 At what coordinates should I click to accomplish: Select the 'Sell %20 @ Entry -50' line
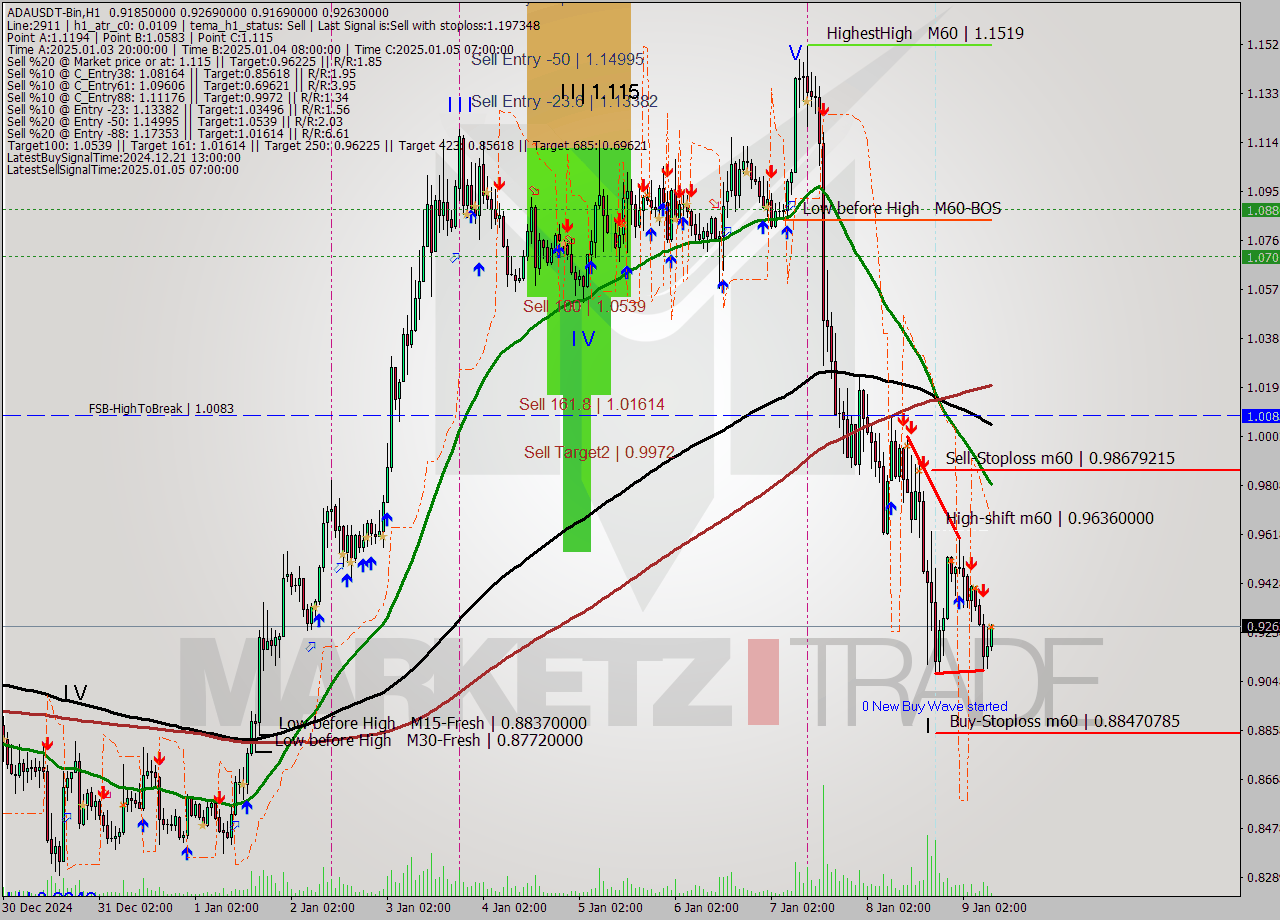[x=177, y=121]
